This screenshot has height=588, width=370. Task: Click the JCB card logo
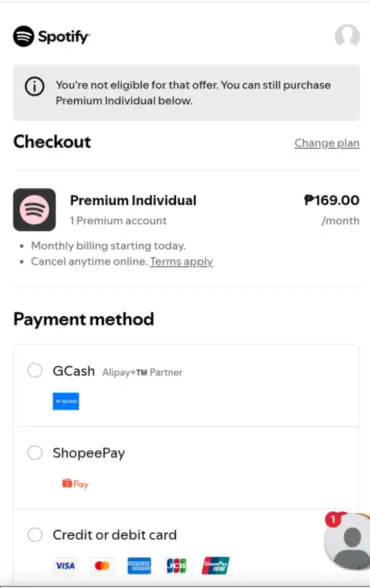176,566
